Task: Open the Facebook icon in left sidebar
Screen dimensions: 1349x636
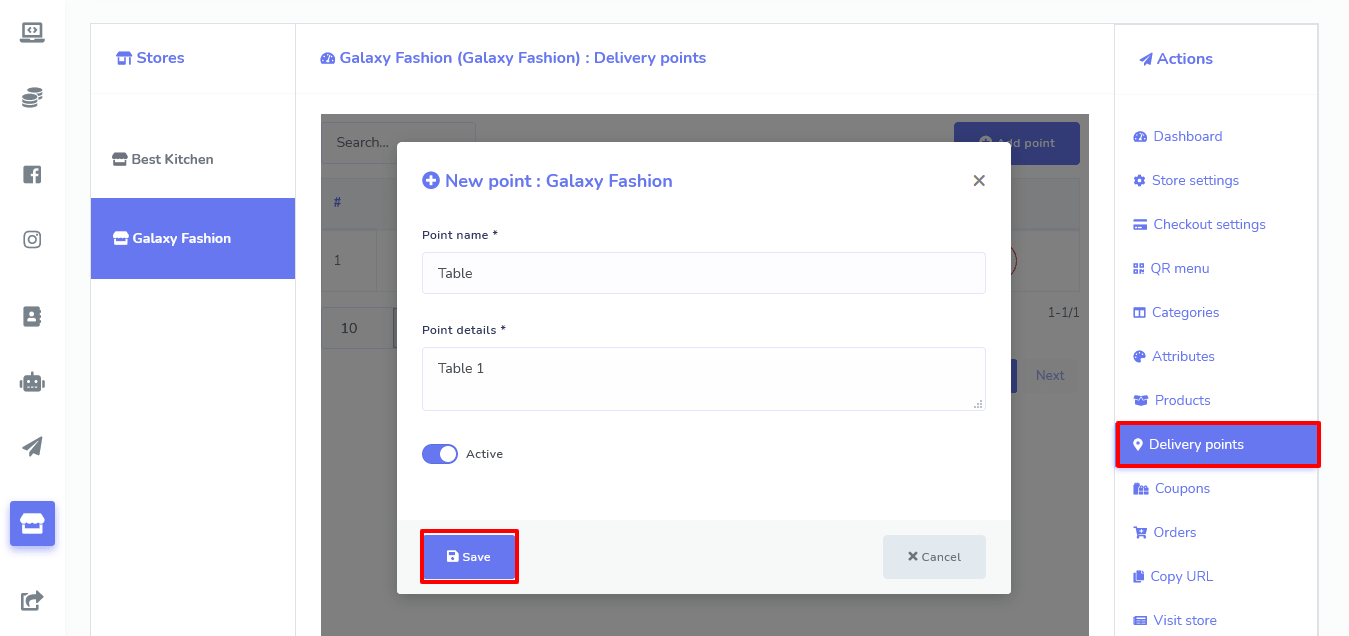Action: click(x=32, y=174)
